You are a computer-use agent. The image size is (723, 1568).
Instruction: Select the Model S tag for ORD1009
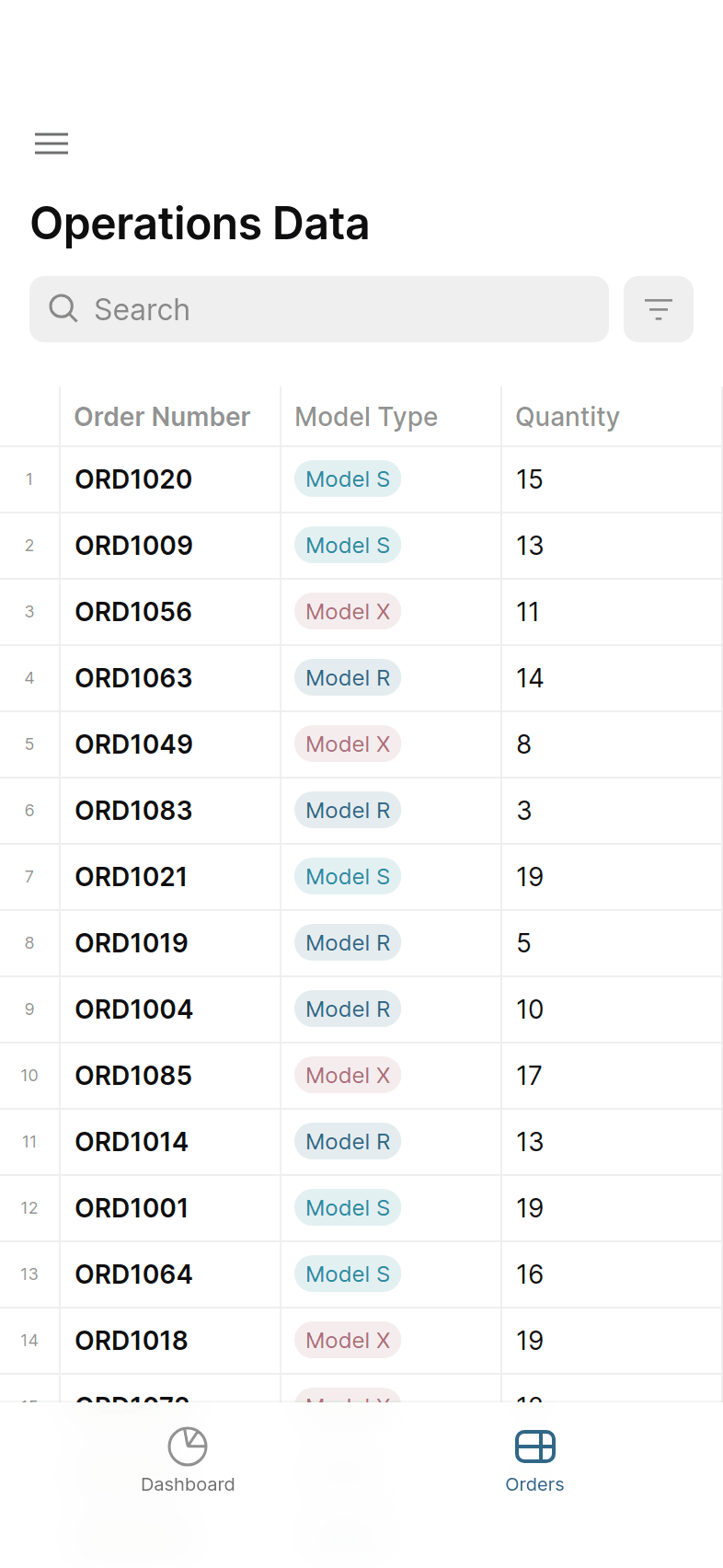click(x=348, y=546)
